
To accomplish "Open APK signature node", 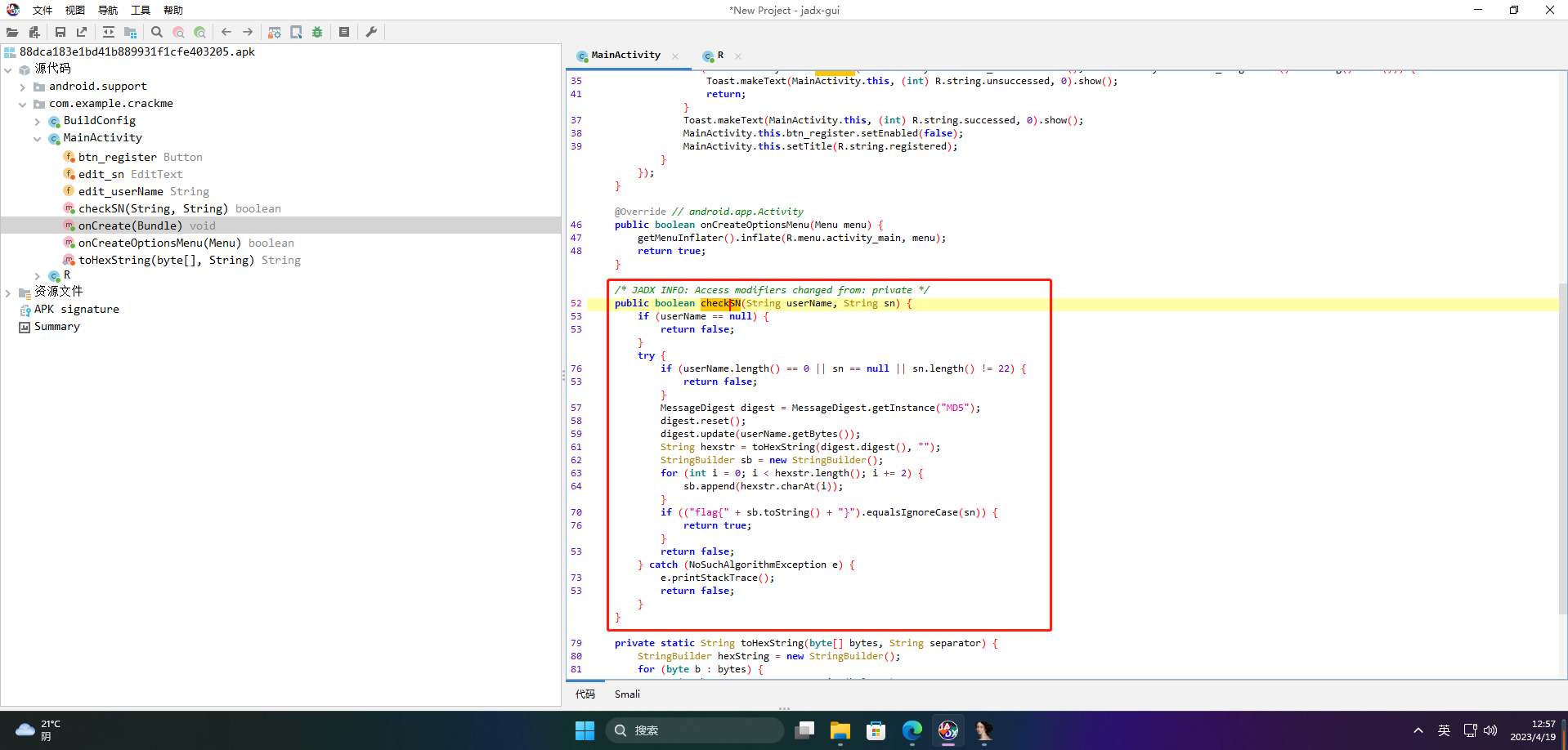I will tap(76, 309).
